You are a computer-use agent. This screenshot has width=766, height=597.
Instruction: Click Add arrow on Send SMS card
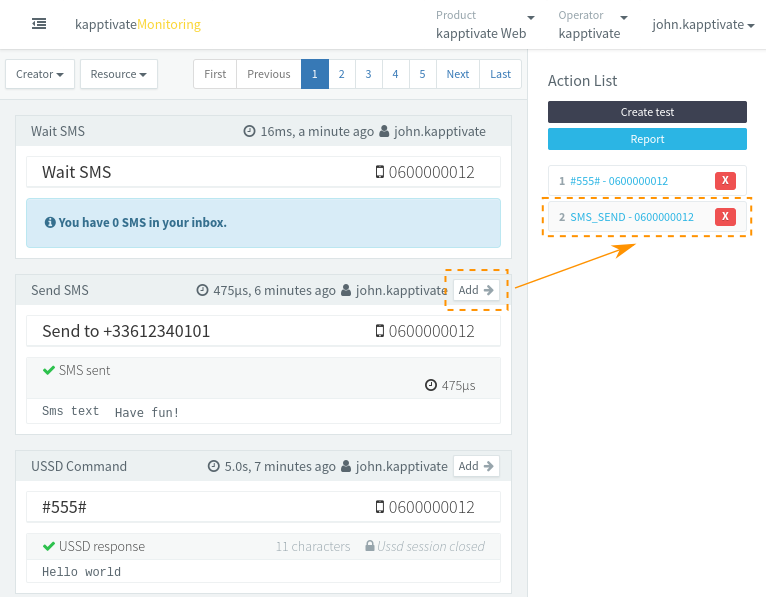pyautogui.click(x=476, y=290)
